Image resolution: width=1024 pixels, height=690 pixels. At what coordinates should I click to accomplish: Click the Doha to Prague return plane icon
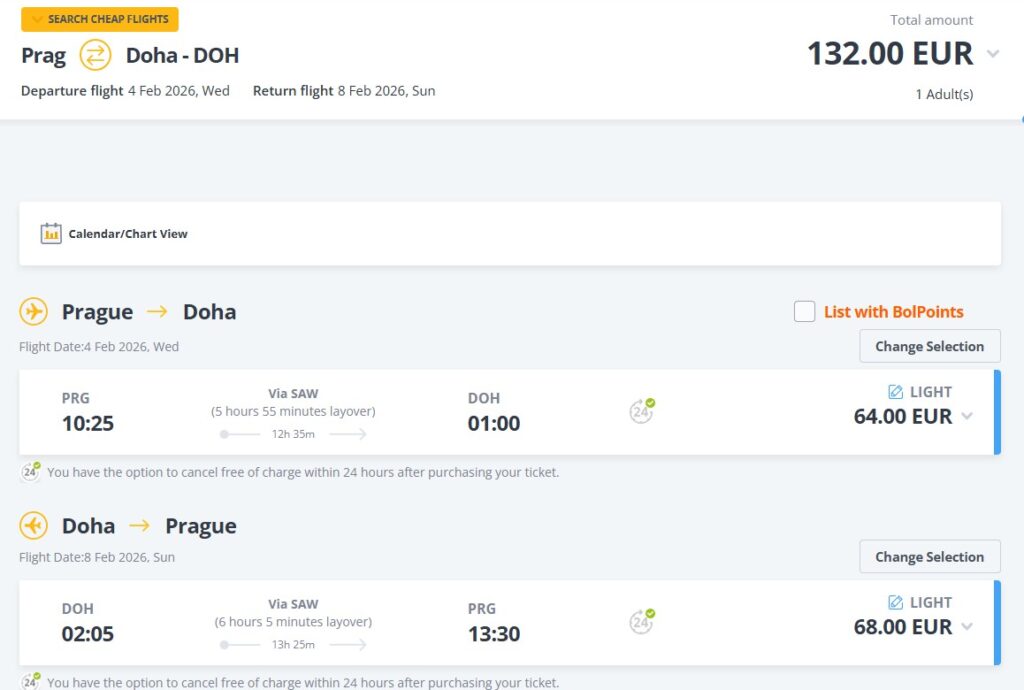(x=34, y=526)
